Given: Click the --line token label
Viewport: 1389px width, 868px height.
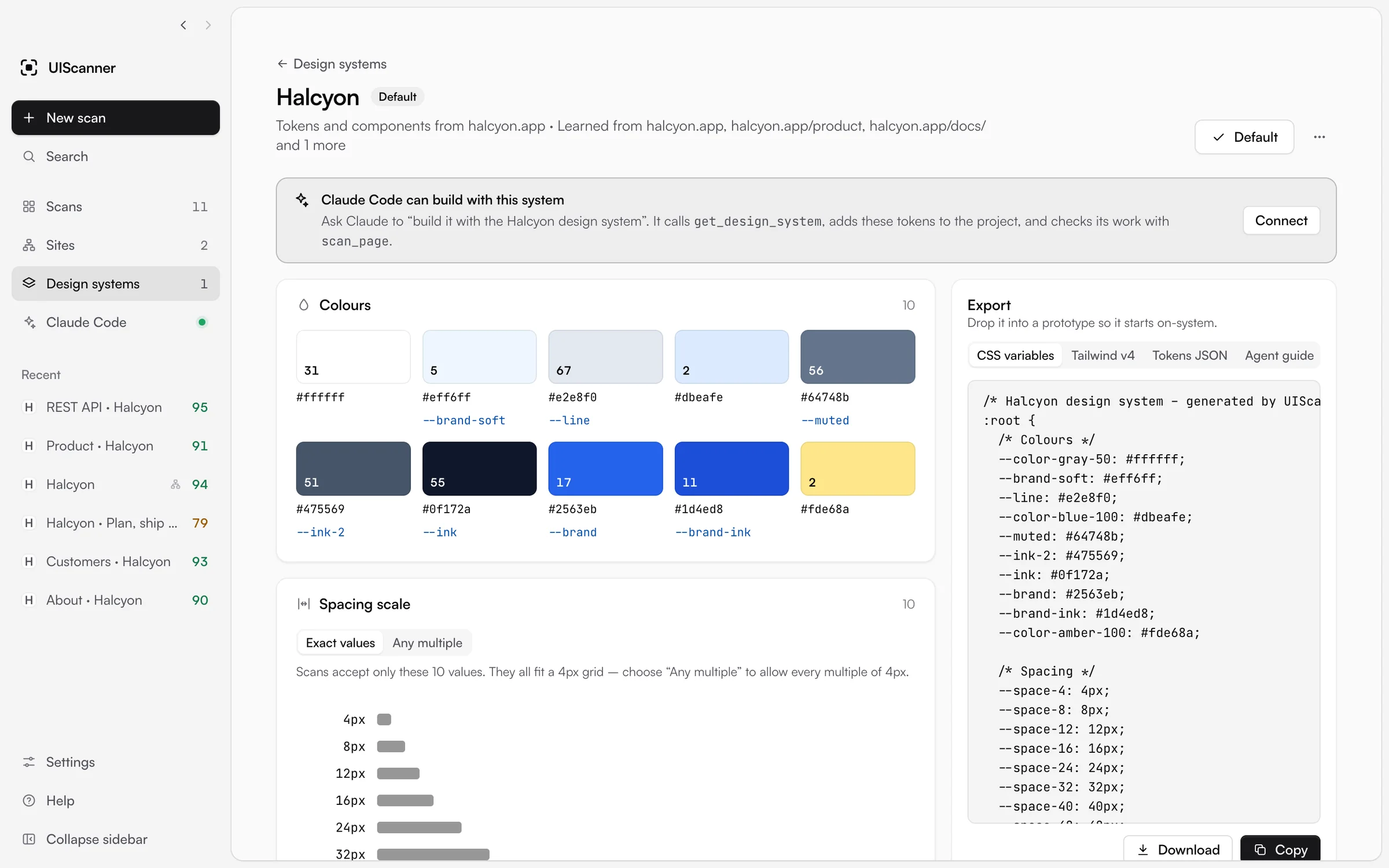Looking at the screenshot, I should coord(569,421).
